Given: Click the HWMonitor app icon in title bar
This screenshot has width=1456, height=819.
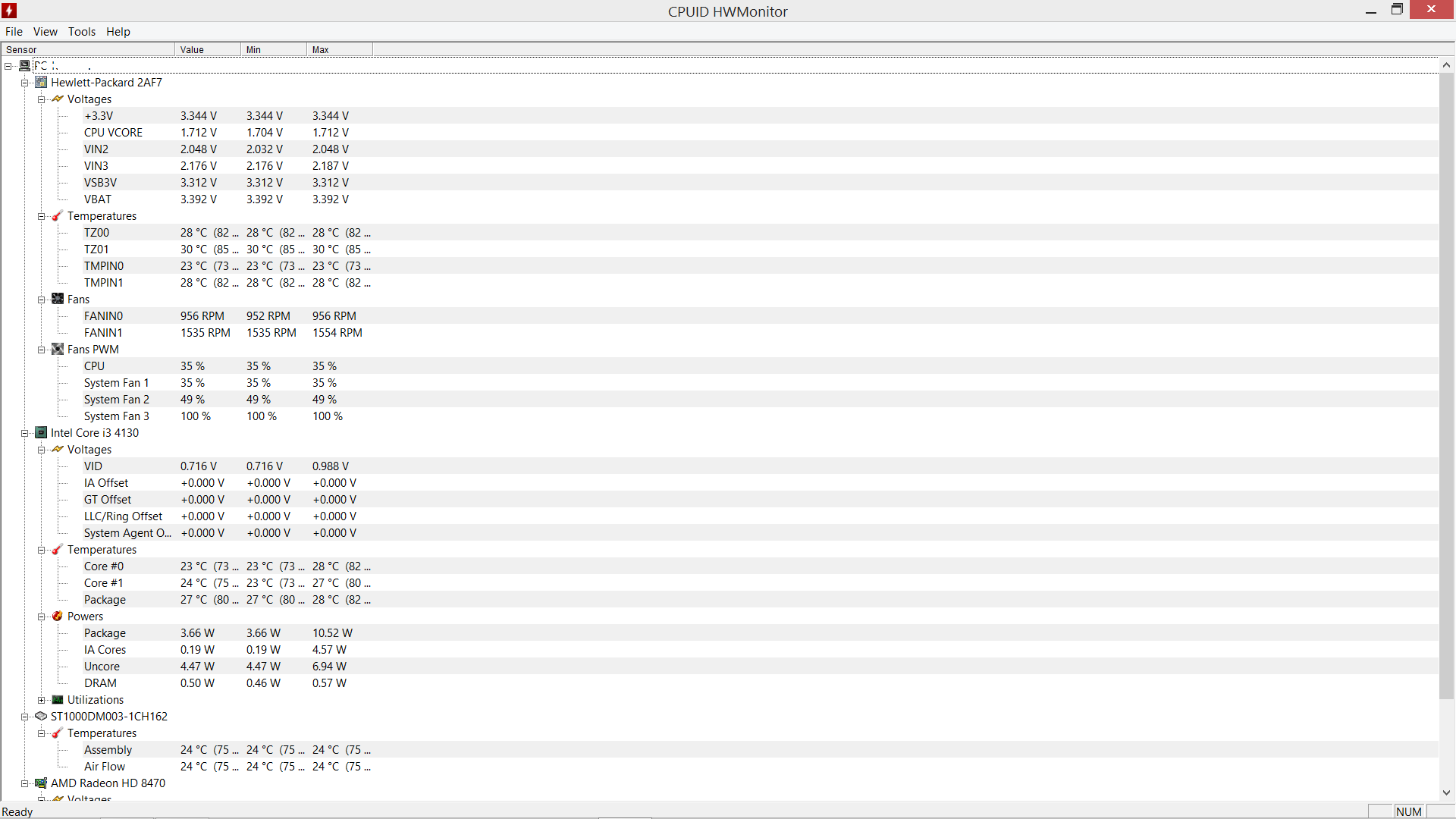Looking at the screenshot, I should (9, 11).
